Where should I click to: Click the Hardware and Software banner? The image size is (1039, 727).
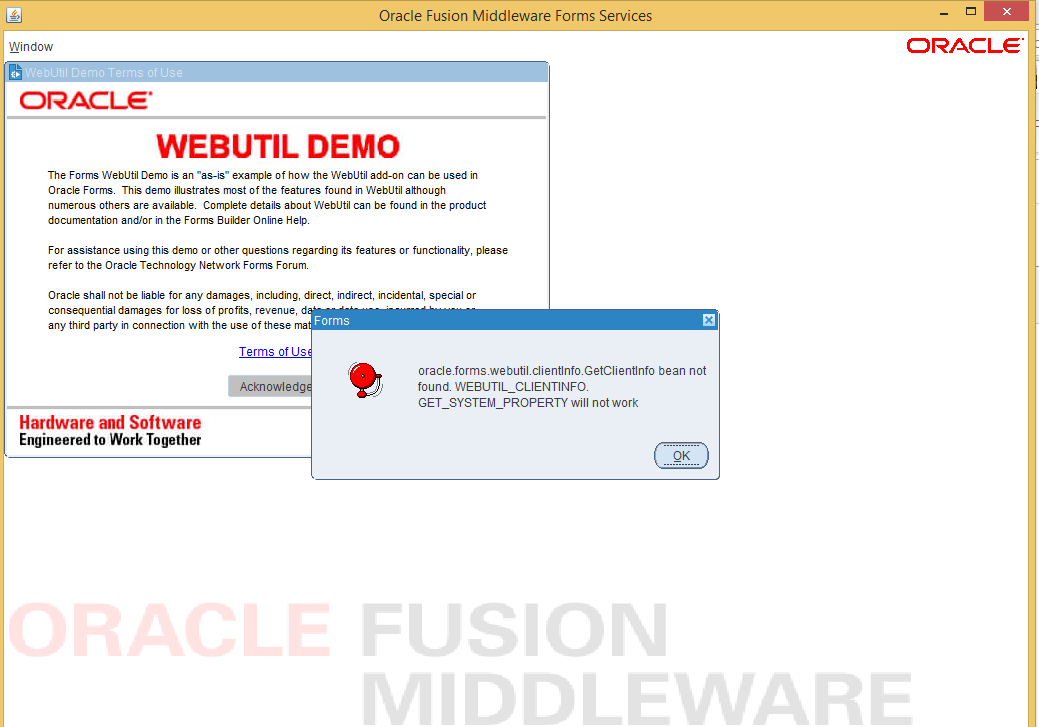110,431
